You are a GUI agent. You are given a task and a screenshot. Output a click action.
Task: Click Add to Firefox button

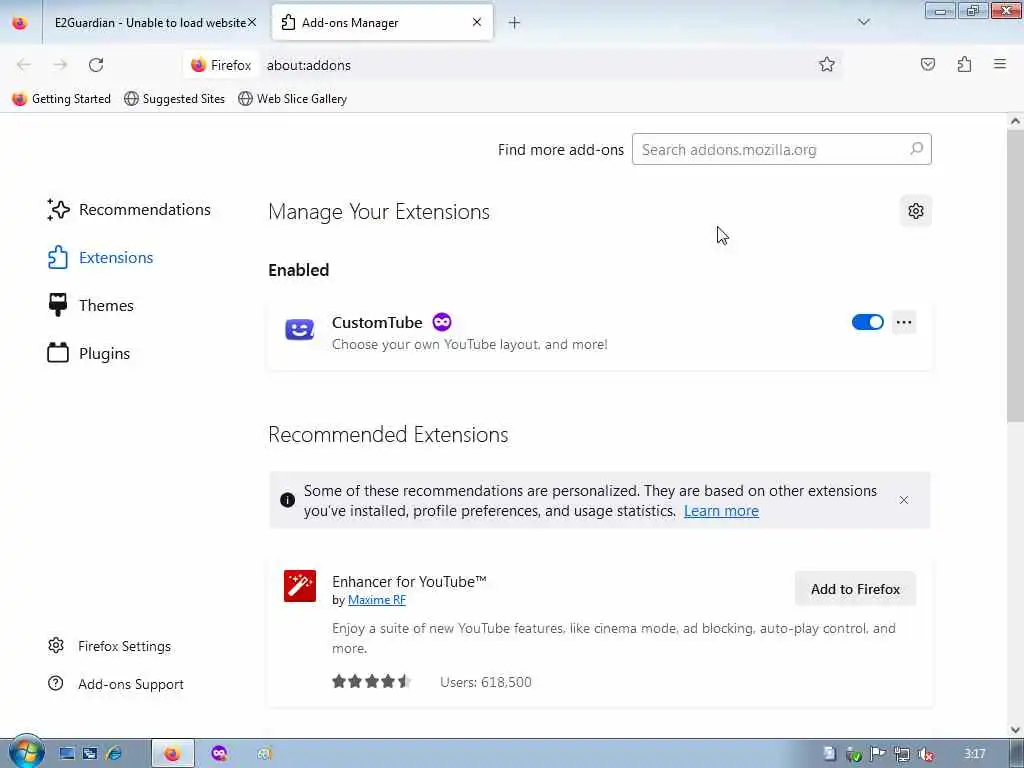[x=855, y=589]
